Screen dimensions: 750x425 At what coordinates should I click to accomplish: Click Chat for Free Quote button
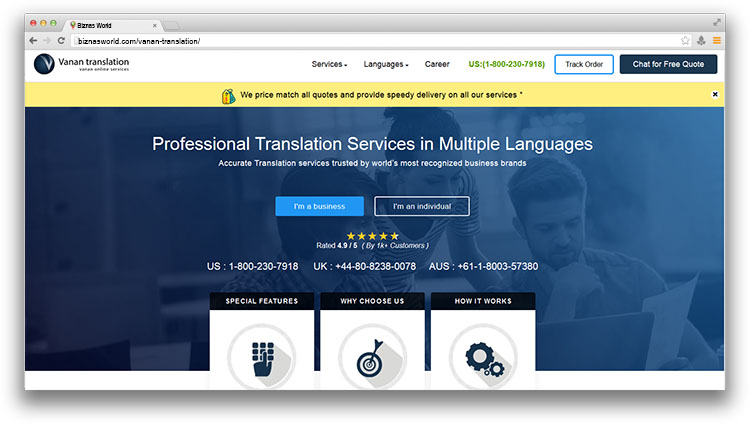668,64
